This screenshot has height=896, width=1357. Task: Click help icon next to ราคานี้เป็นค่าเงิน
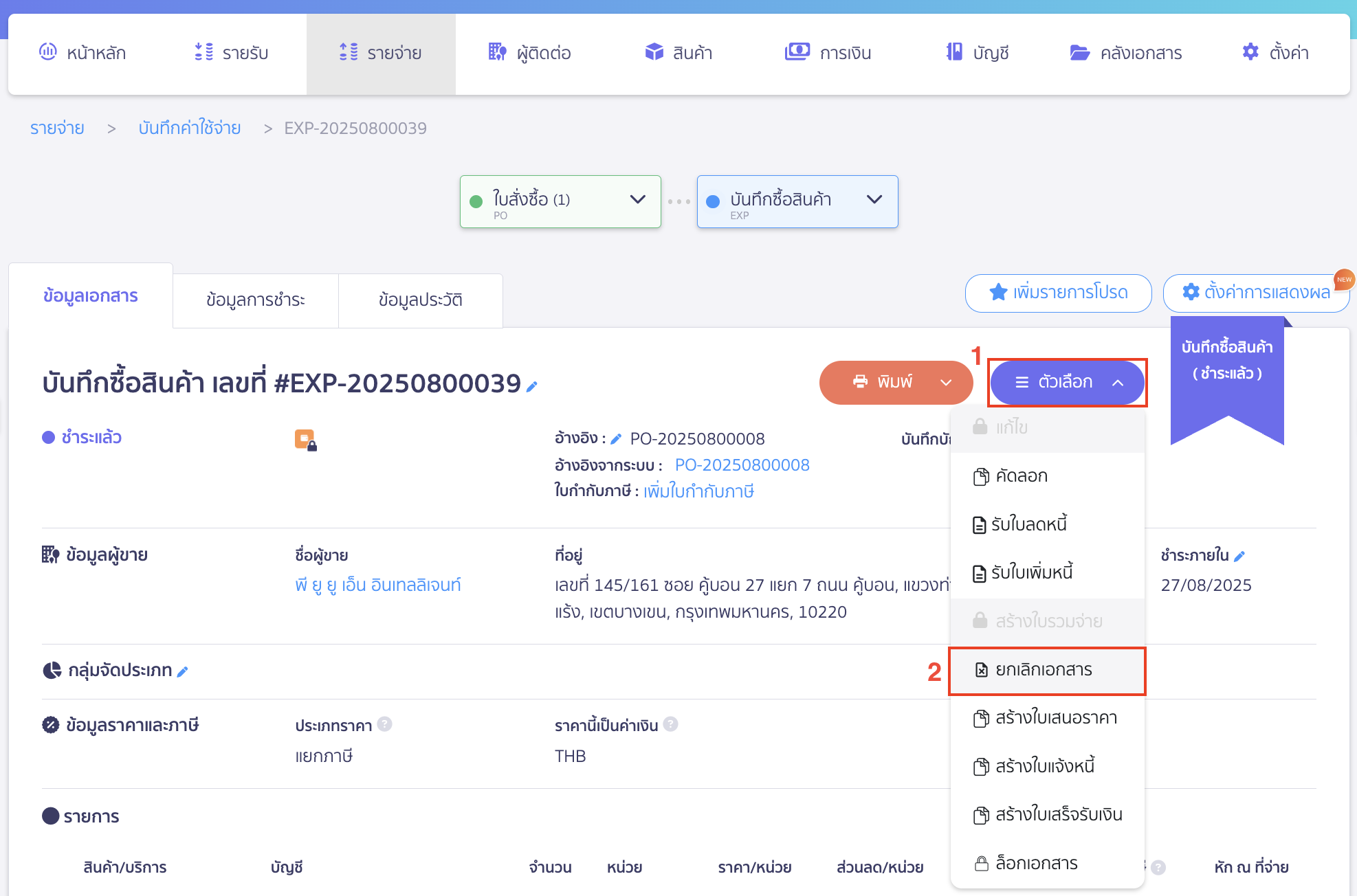(671, 724)
